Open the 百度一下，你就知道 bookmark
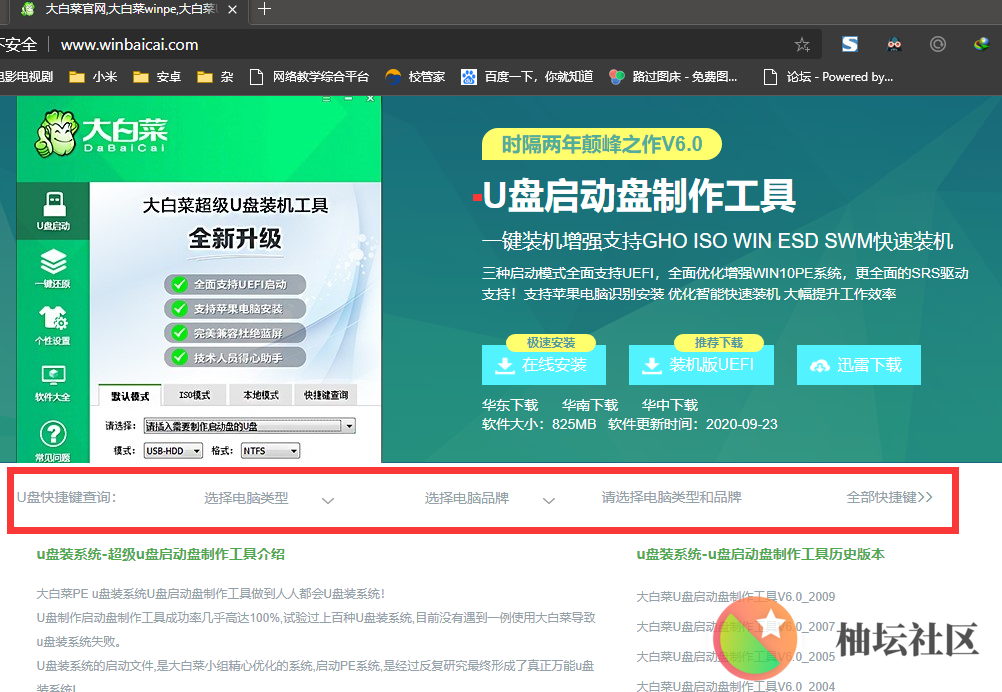The height and width of the screenshot is (692, 1002). 527,77
